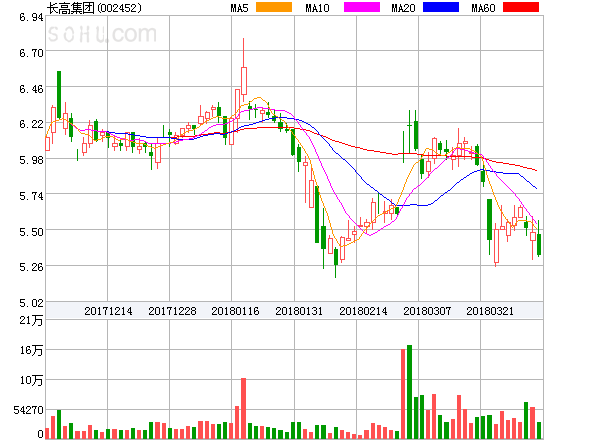The image size is (600, 440).
Task: Select the MA10 legend label
Action: click(x=319, y=8)
